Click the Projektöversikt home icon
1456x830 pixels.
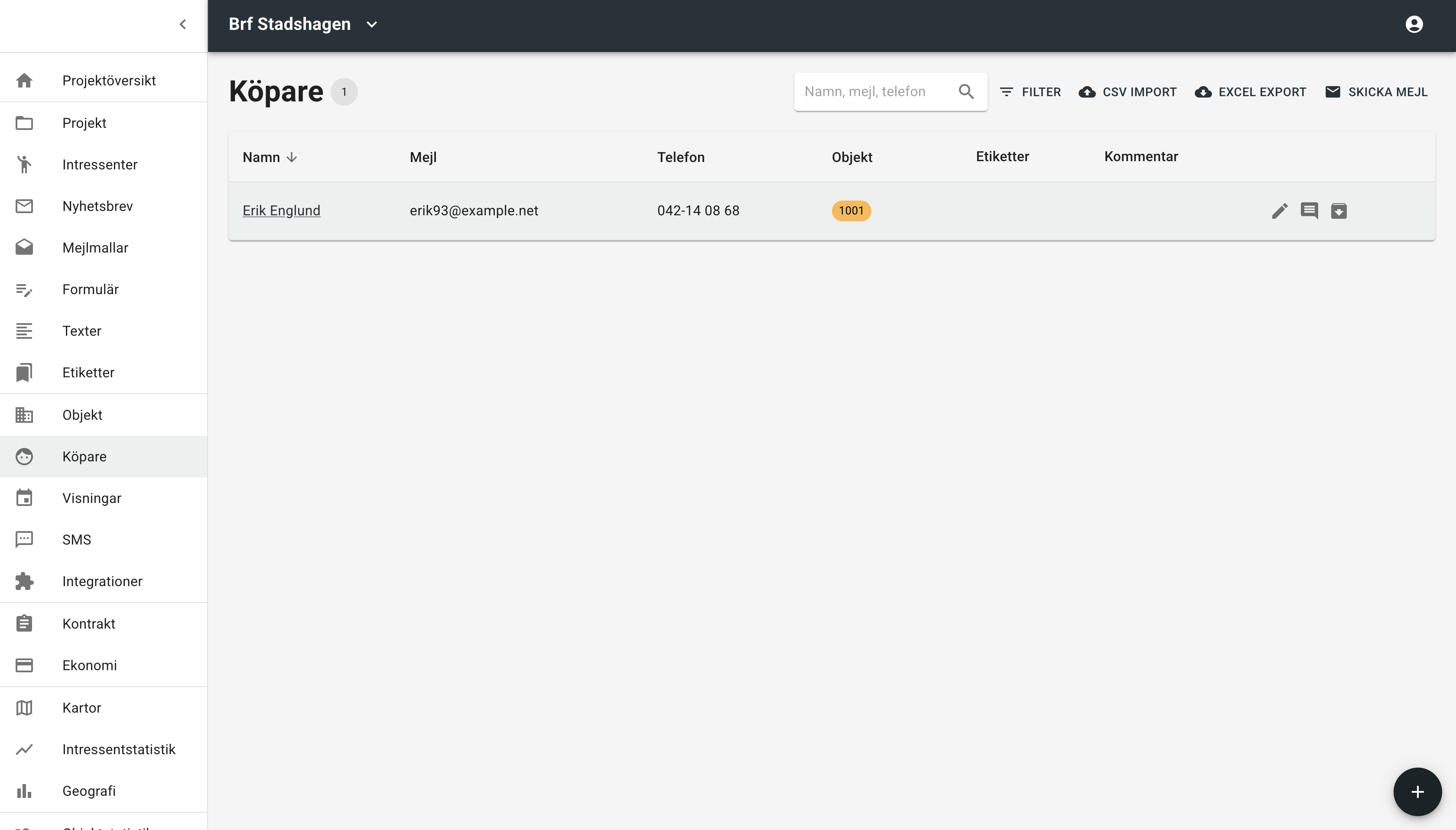tap(24, 81)
